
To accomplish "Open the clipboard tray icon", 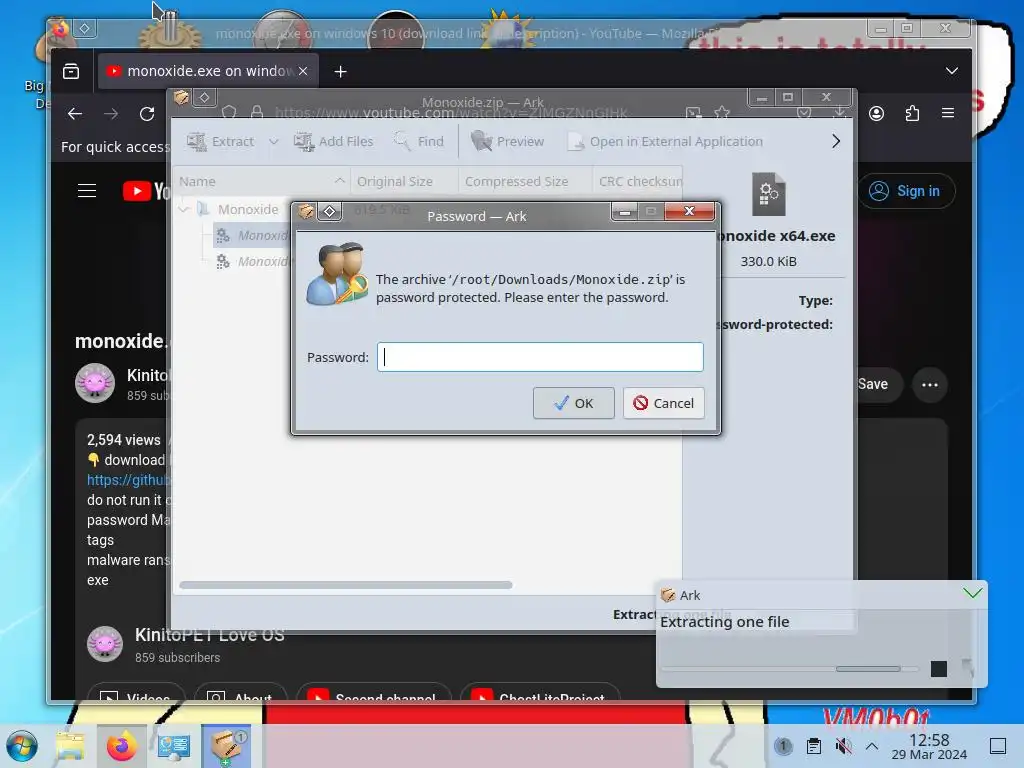I will (x=814, y=746).
